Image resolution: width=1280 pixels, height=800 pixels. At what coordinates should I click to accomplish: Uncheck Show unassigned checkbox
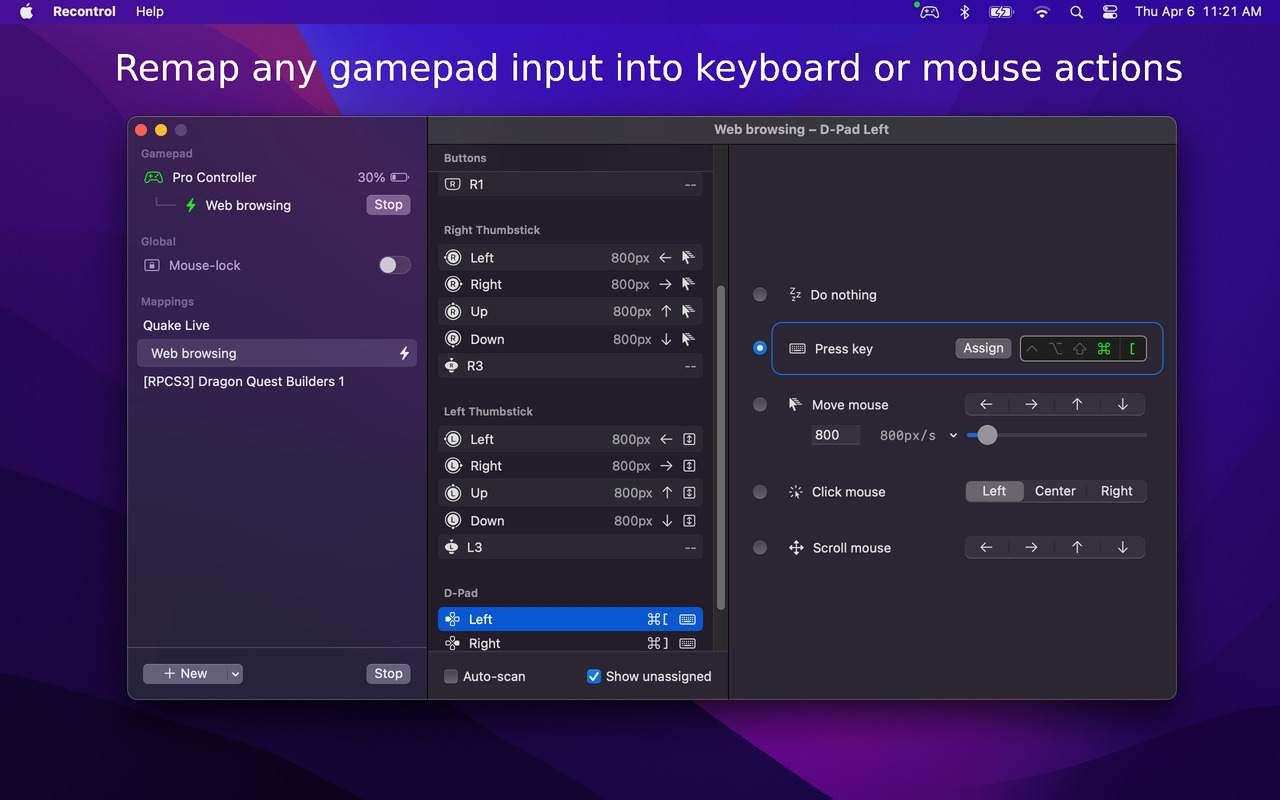594,676
